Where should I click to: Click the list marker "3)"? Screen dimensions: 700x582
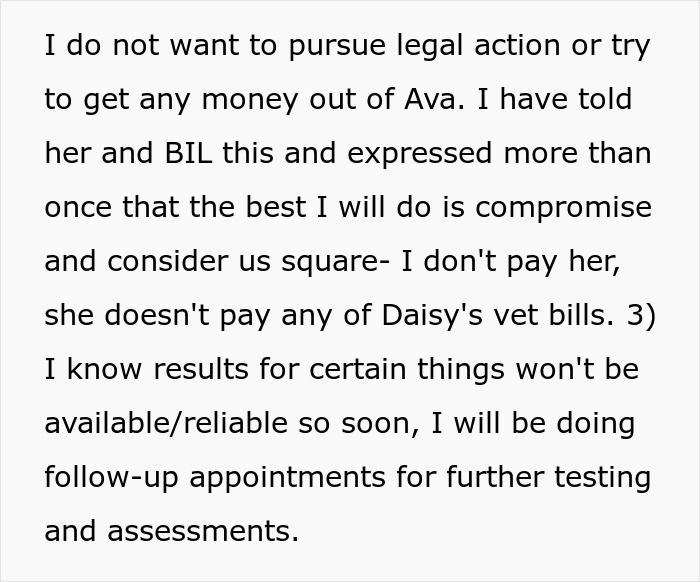(x=641, y=315)
